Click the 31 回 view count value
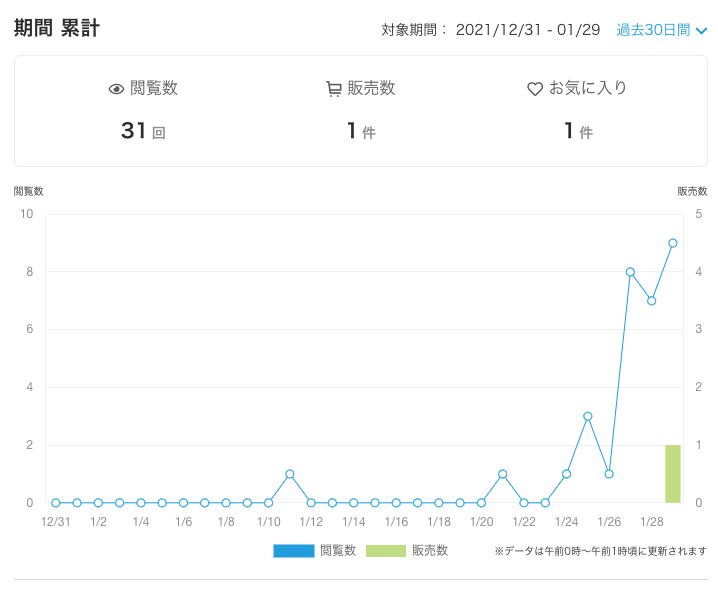Image resolution: width=718 pixels, height=594 pixels. tap(143, 131)
